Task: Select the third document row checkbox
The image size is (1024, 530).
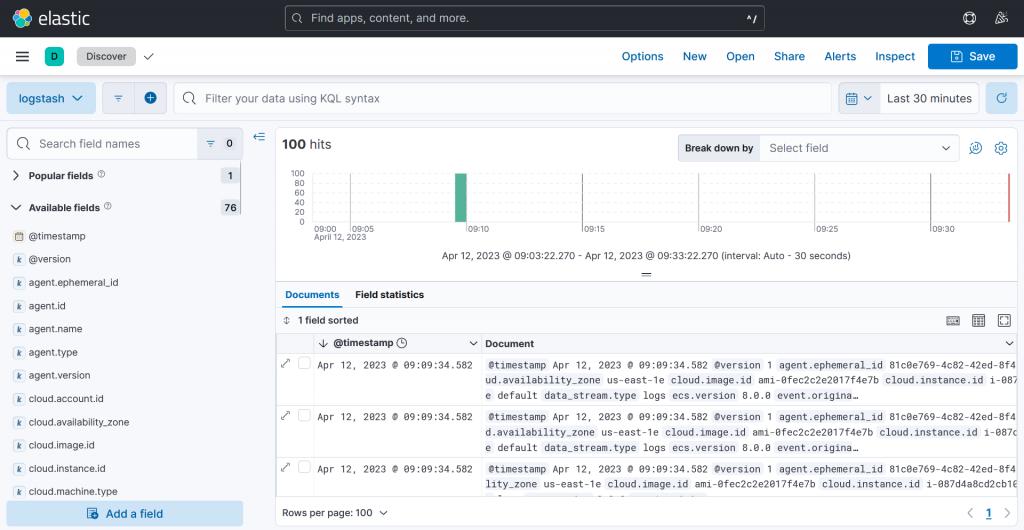Action: [304, 467]
